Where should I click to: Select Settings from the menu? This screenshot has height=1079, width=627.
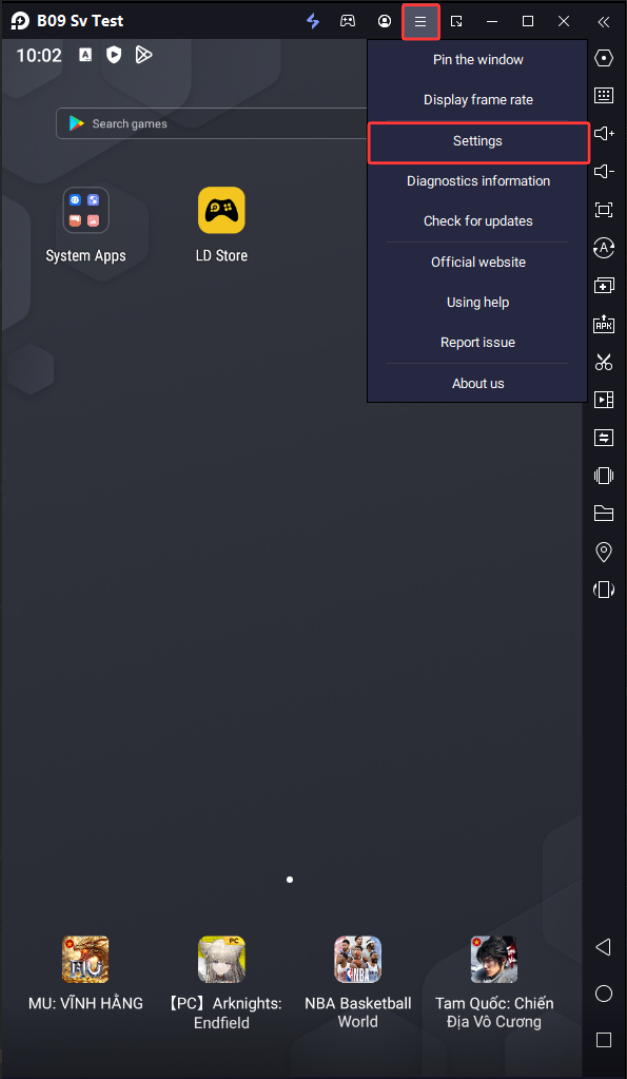tap(477, 141)
